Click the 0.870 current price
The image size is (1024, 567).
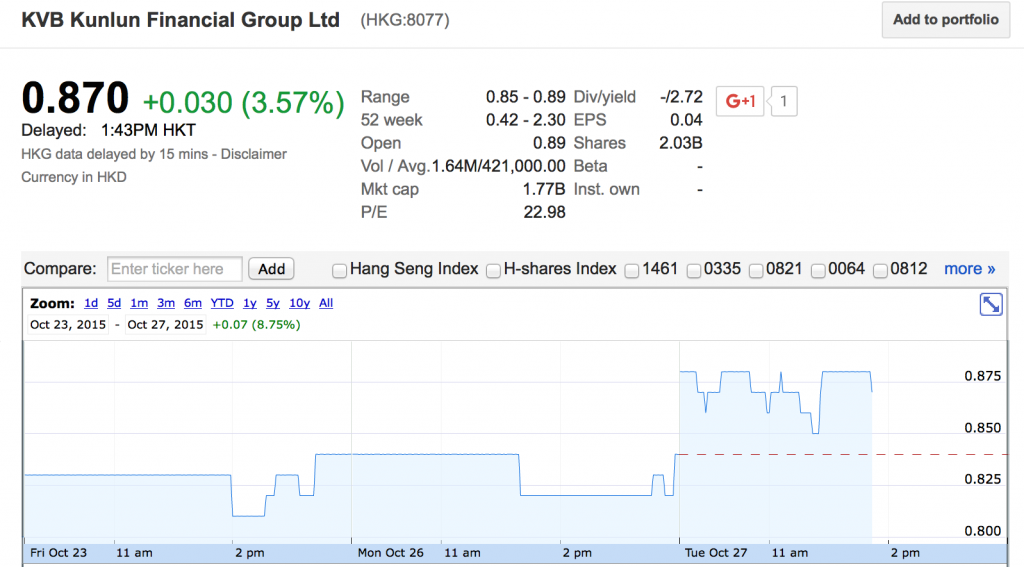point(75,98)
